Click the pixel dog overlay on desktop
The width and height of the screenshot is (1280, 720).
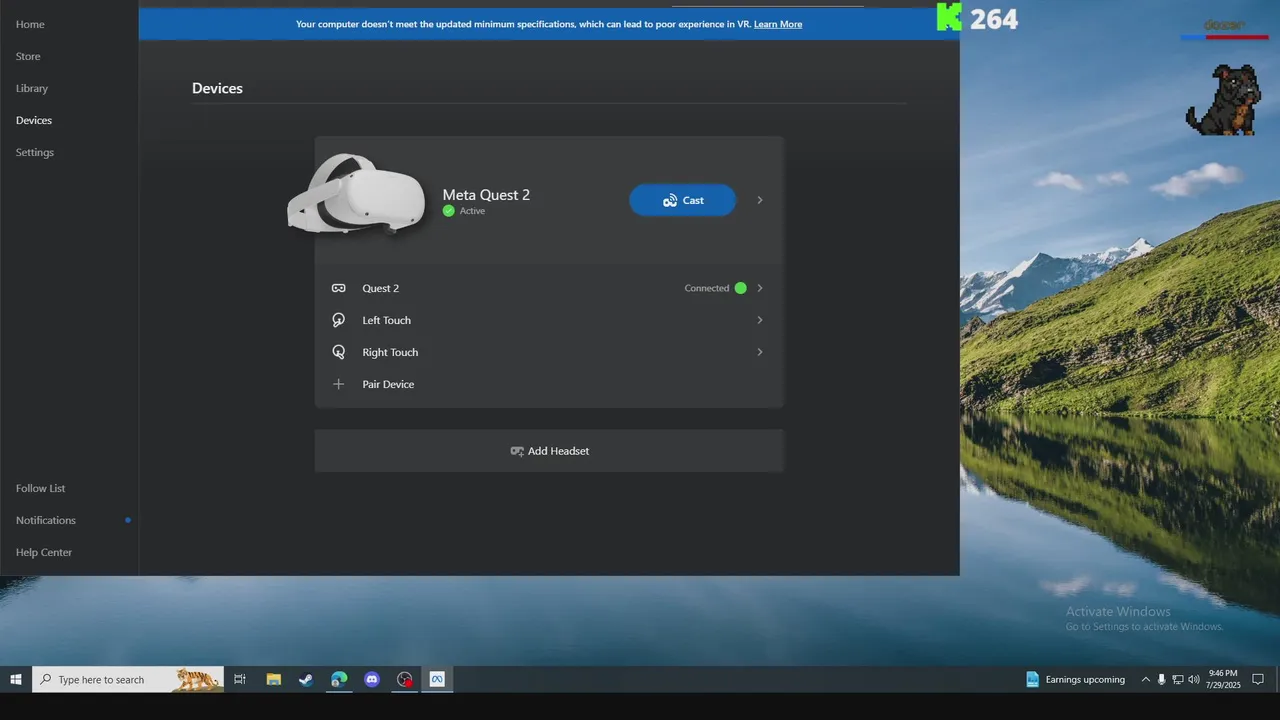click(1222, 99)
